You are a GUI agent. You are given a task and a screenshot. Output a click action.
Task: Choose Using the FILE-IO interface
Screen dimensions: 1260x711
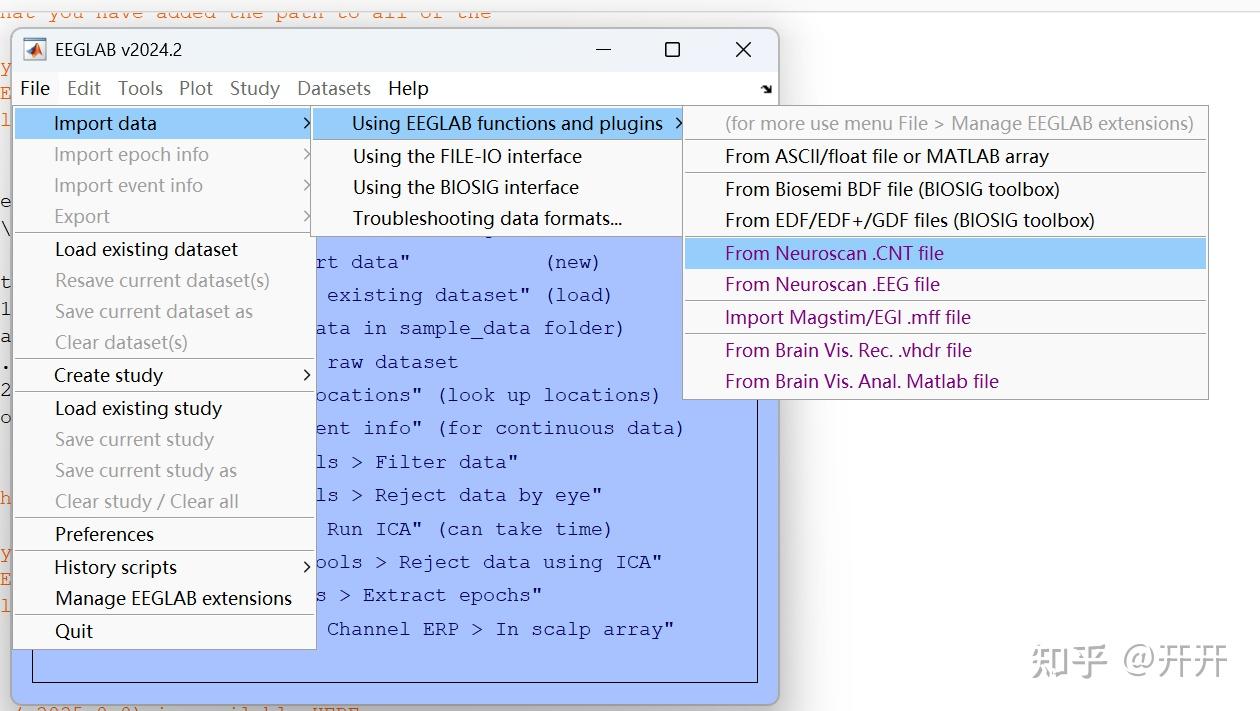[x=497, y=156]
